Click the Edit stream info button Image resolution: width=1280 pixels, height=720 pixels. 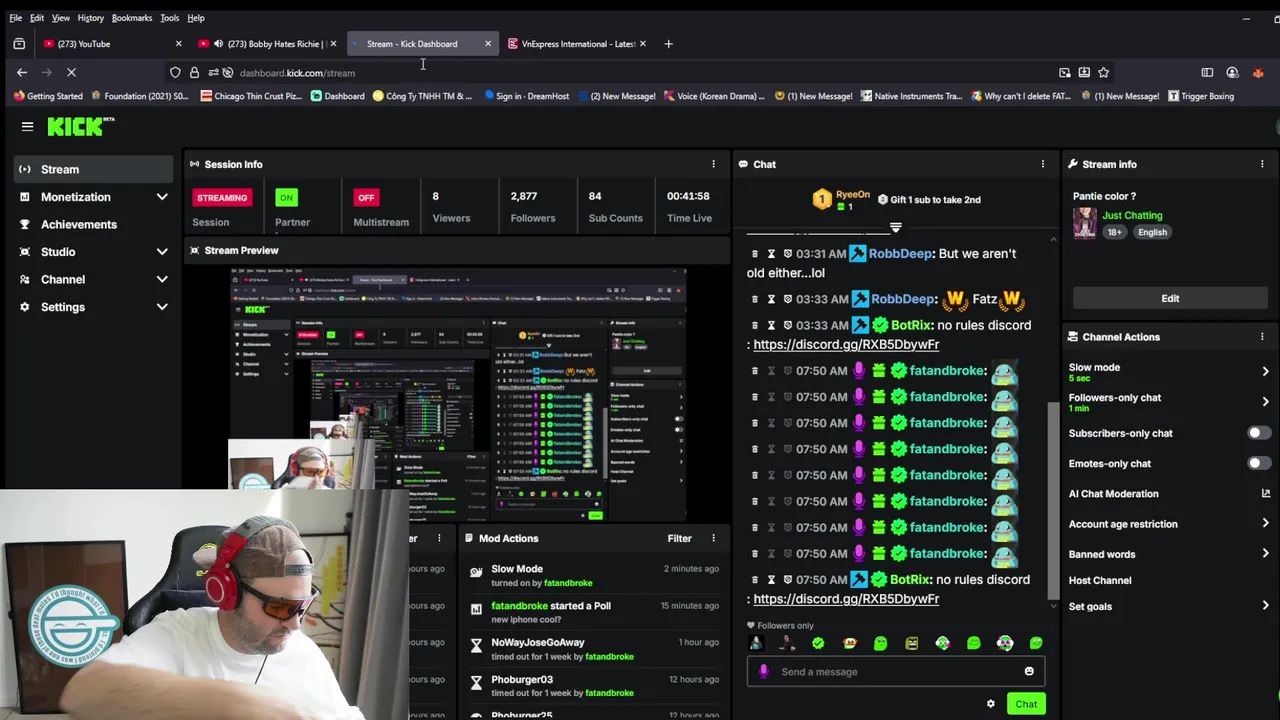(x=1170, y=298)
